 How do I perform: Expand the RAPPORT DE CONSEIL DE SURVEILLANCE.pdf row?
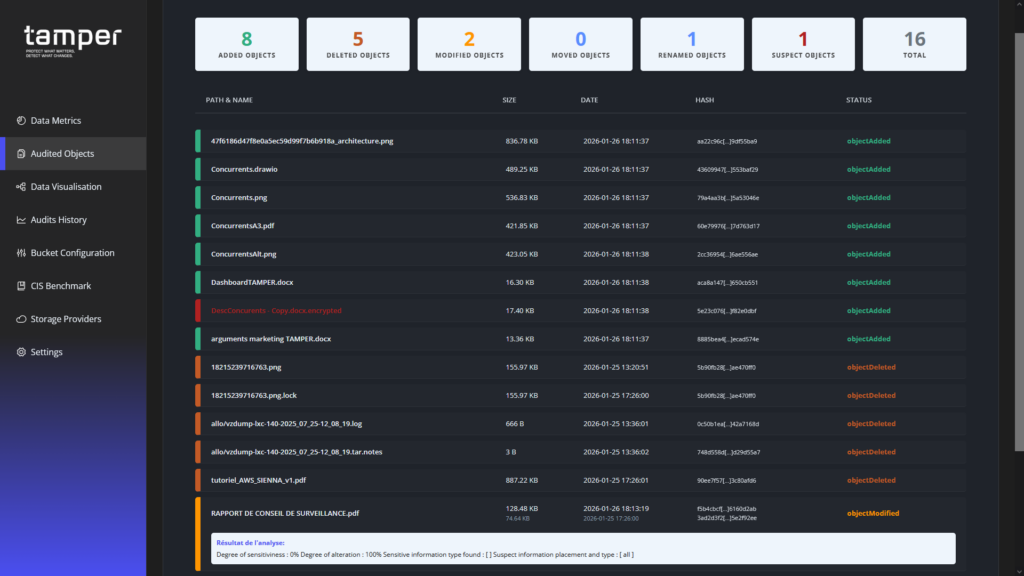[285, 513]
